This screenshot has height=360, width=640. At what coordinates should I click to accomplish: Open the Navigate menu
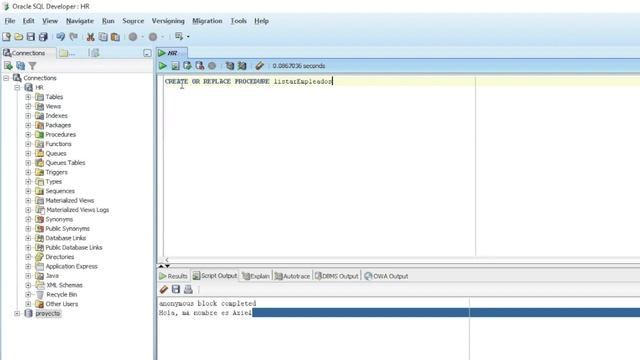(x=80, y=21)
